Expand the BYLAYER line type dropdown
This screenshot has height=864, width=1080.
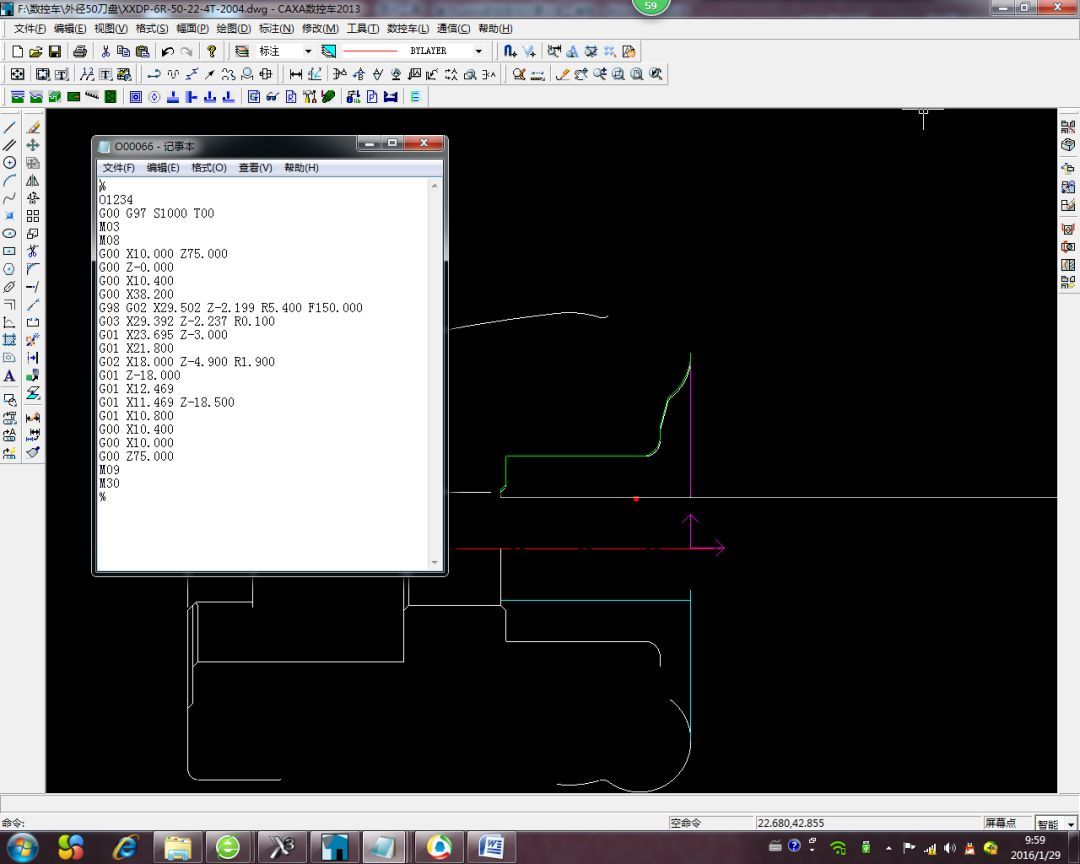pos(478,51)
